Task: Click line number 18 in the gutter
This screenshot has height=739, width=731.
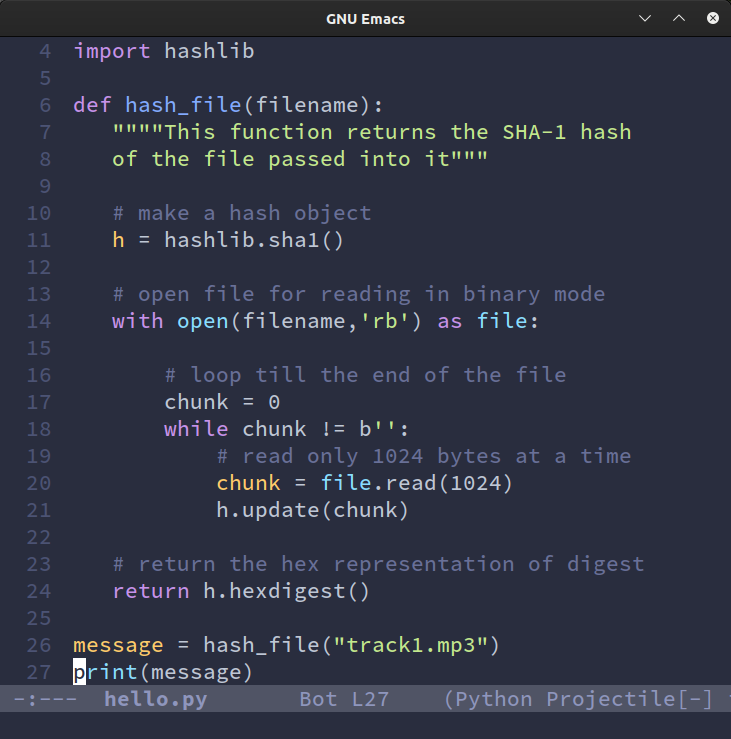Action: pos(39,429)
